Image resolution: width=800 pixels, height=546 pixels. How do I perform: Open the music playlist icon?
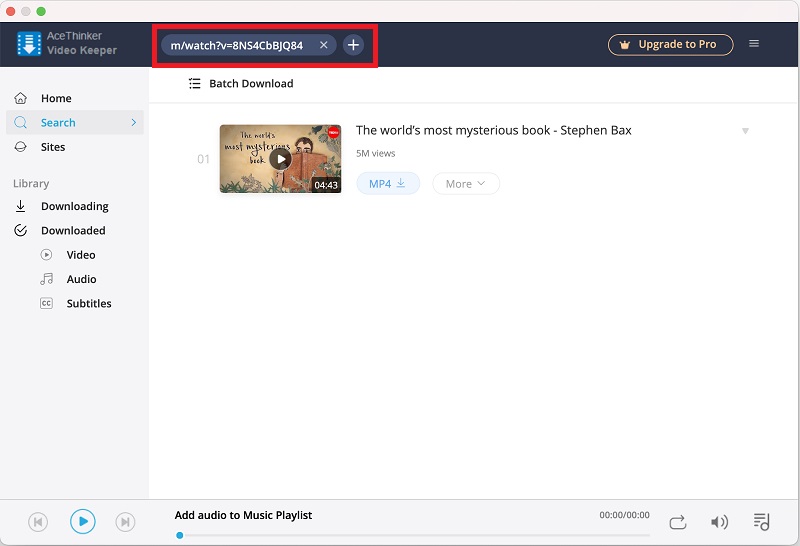[x=762, y=521]
